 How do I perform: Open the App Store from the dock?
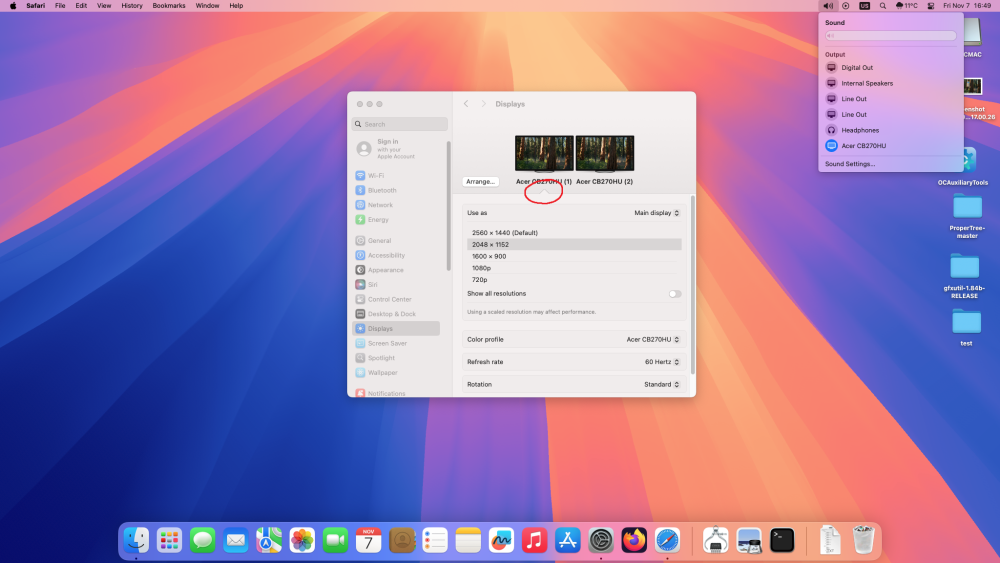coord(568,540)
